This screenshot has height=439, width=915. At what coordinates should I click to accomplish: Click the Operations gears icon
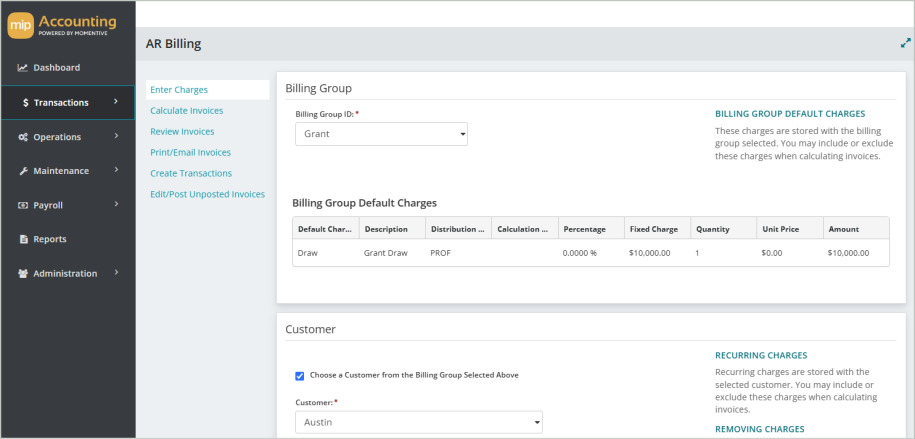23,137
